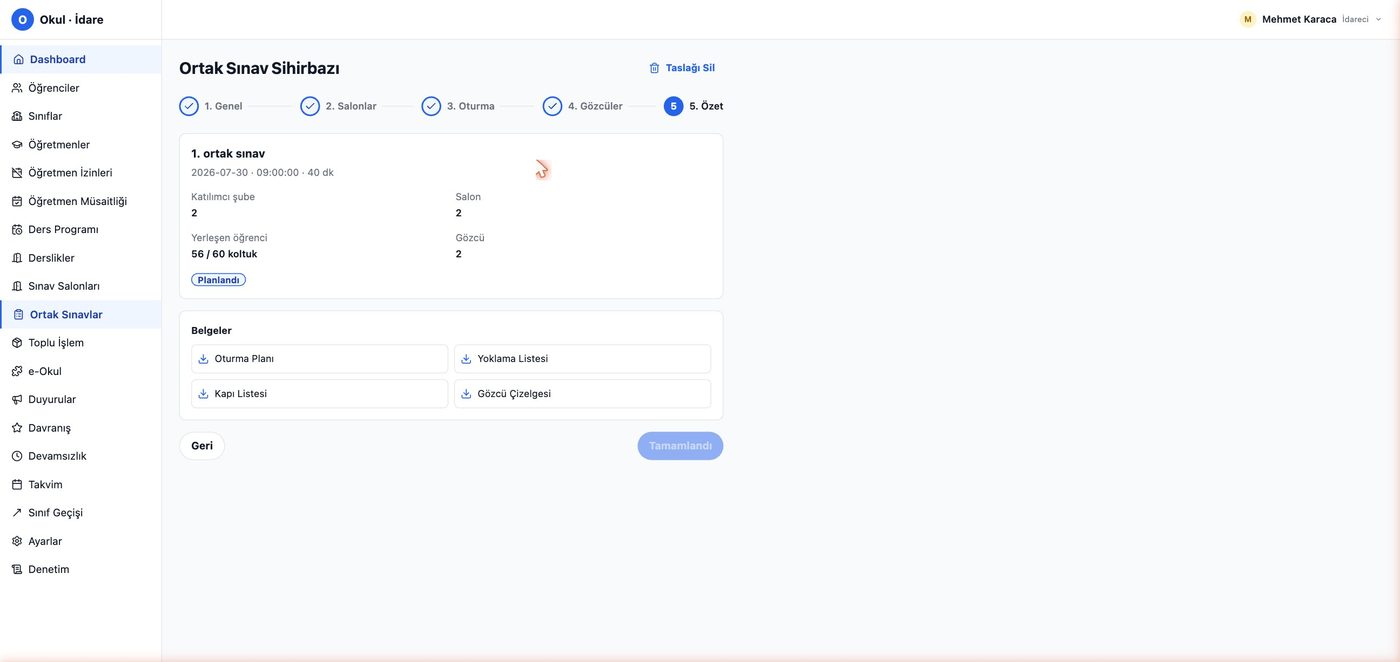The image size is (1400, 662).
Task: Click the Davranış star icon
Action: [x=17, y=428]
